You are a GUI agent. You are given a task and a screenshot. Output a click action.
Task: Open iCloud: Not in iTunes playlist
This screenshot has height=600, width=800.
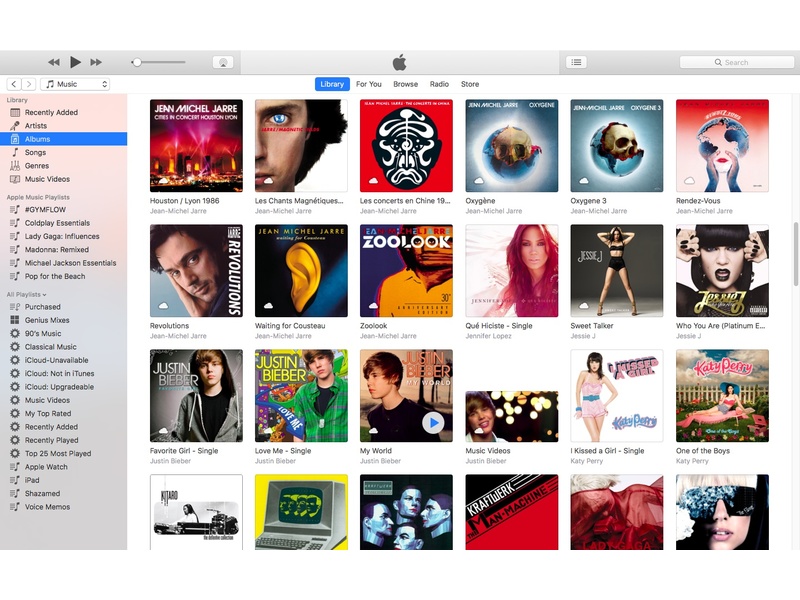tap(63, 373)
